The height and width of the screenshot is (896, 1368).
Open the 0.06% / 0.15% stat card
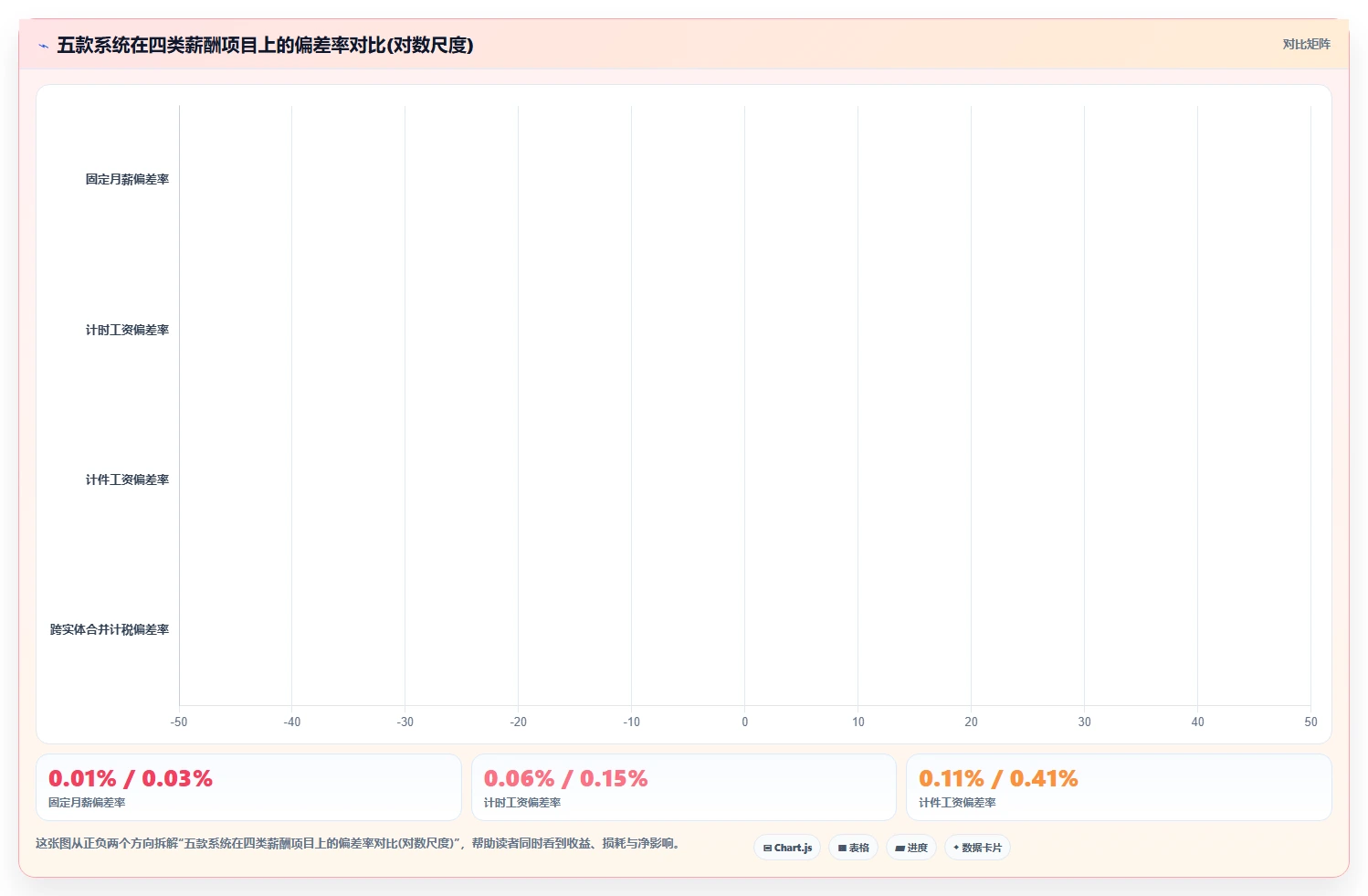point(683,787)
